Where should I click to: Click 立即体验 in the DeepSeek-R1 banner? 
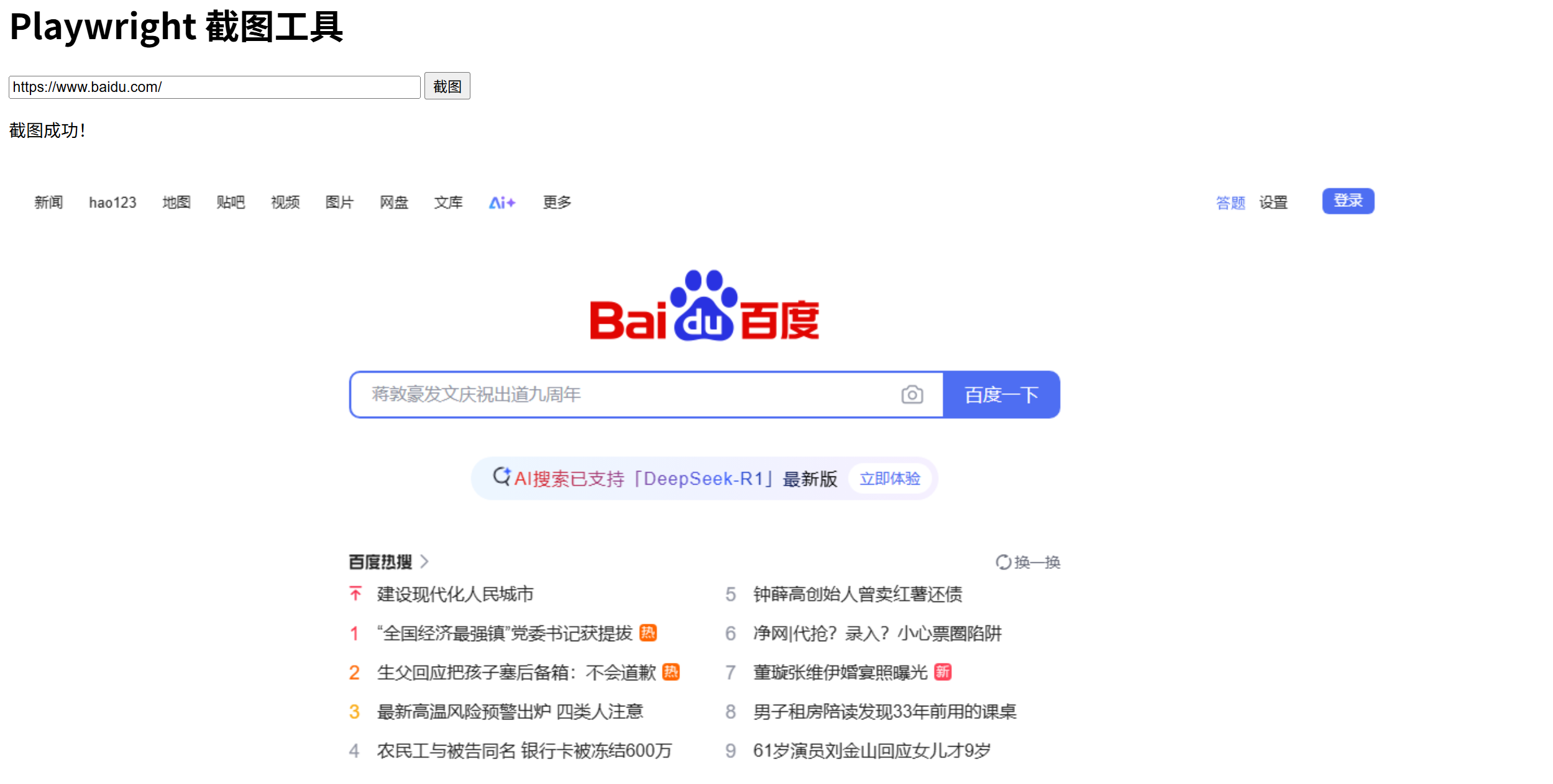tap(889, 478)
